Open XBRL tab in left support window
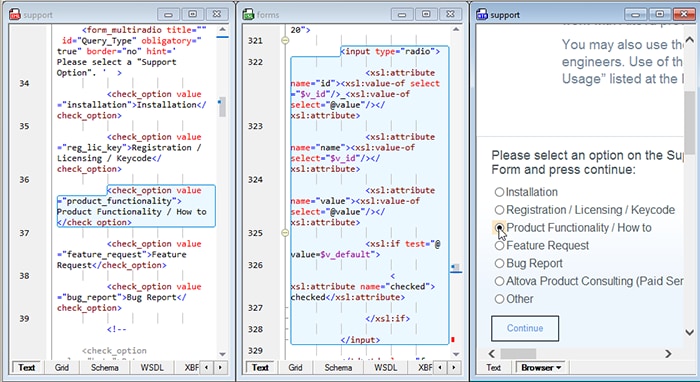Viewport: 700px width, 382px height. click(191, 368)
